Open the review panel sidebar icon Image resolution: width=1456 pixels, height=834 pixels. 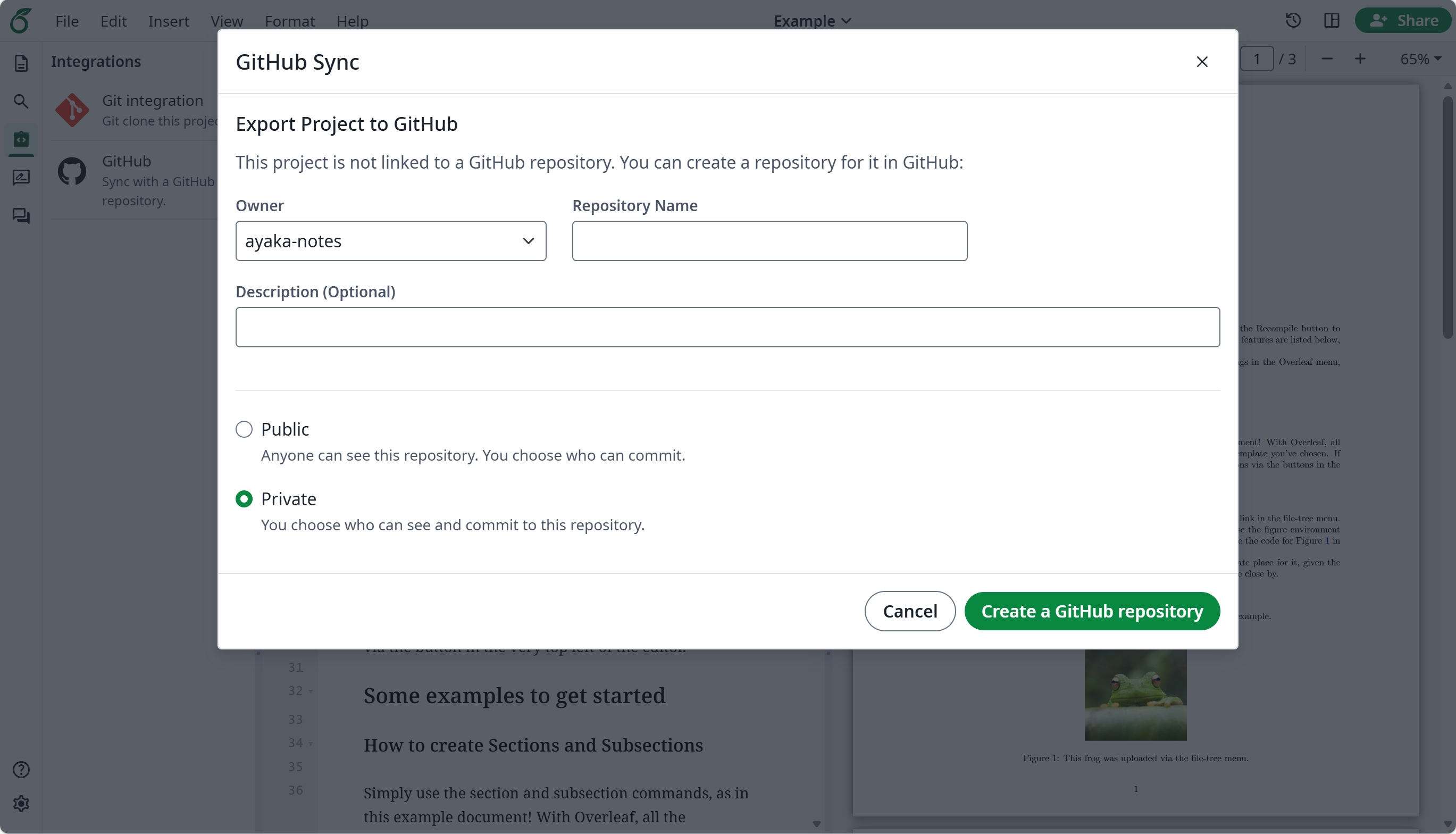21,178
